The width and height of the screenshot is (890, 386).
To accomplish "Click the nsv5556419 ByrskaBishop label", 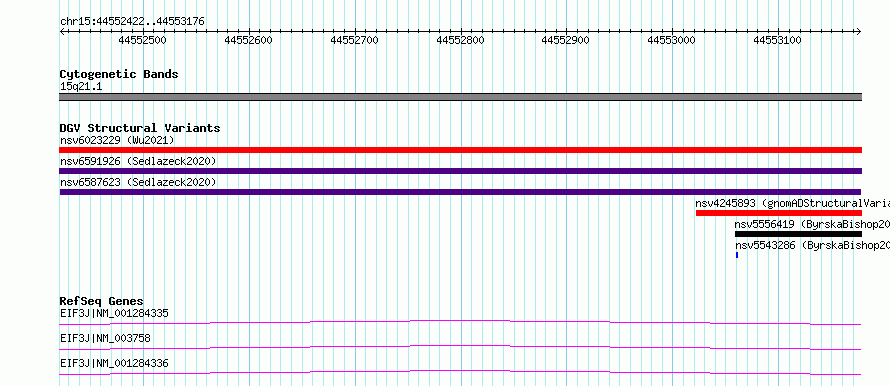I will [812, 224].
